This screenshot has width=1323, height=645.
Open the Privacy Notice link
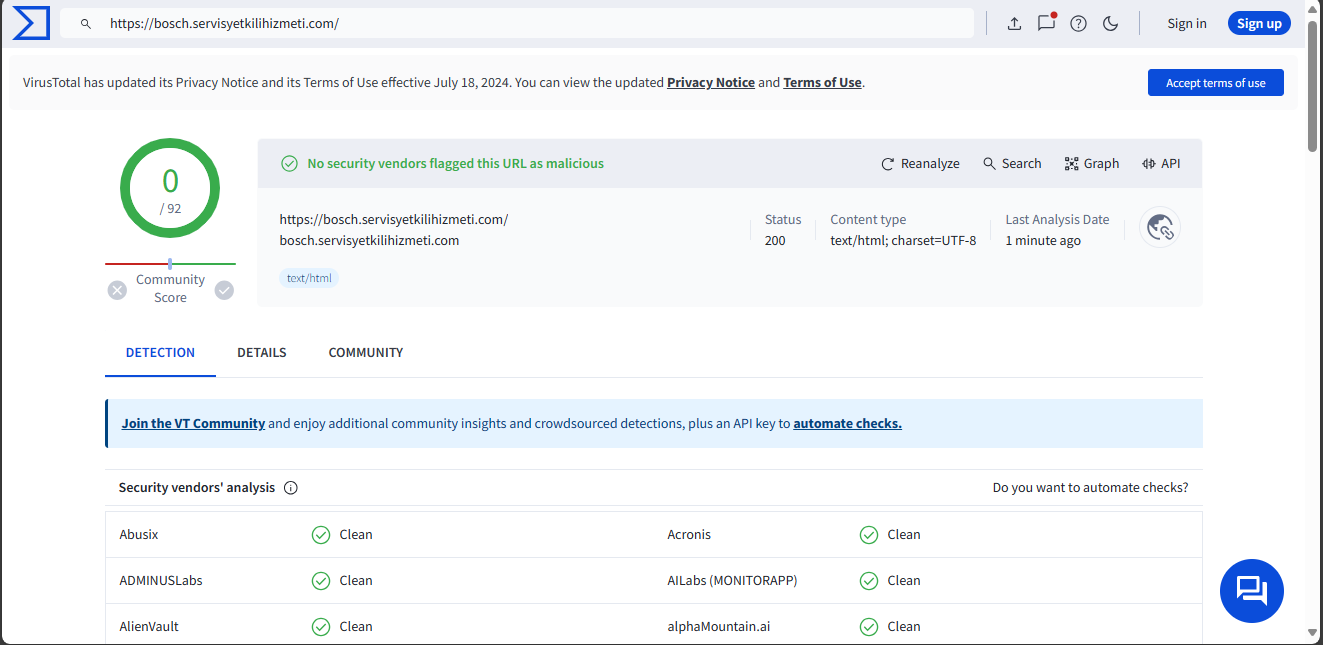click(710, 83)
